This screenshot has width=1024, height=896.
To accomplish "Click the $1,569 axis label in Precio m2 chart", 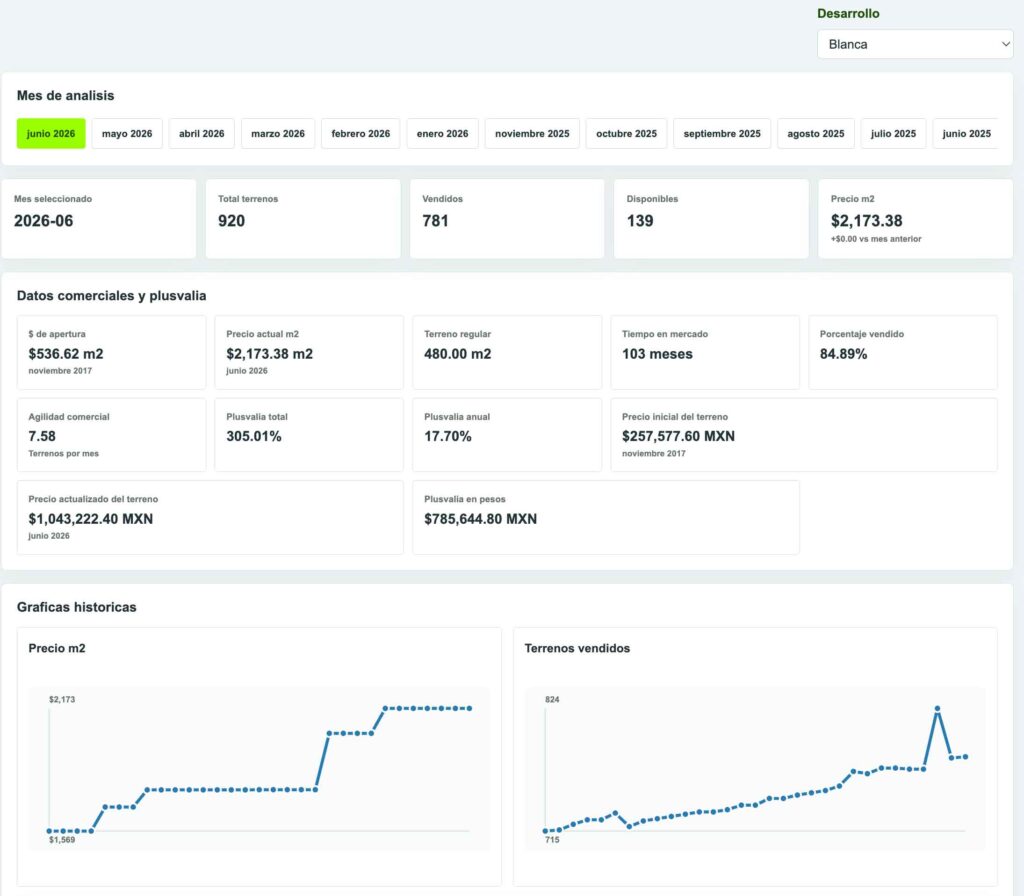I will [62, 840].
